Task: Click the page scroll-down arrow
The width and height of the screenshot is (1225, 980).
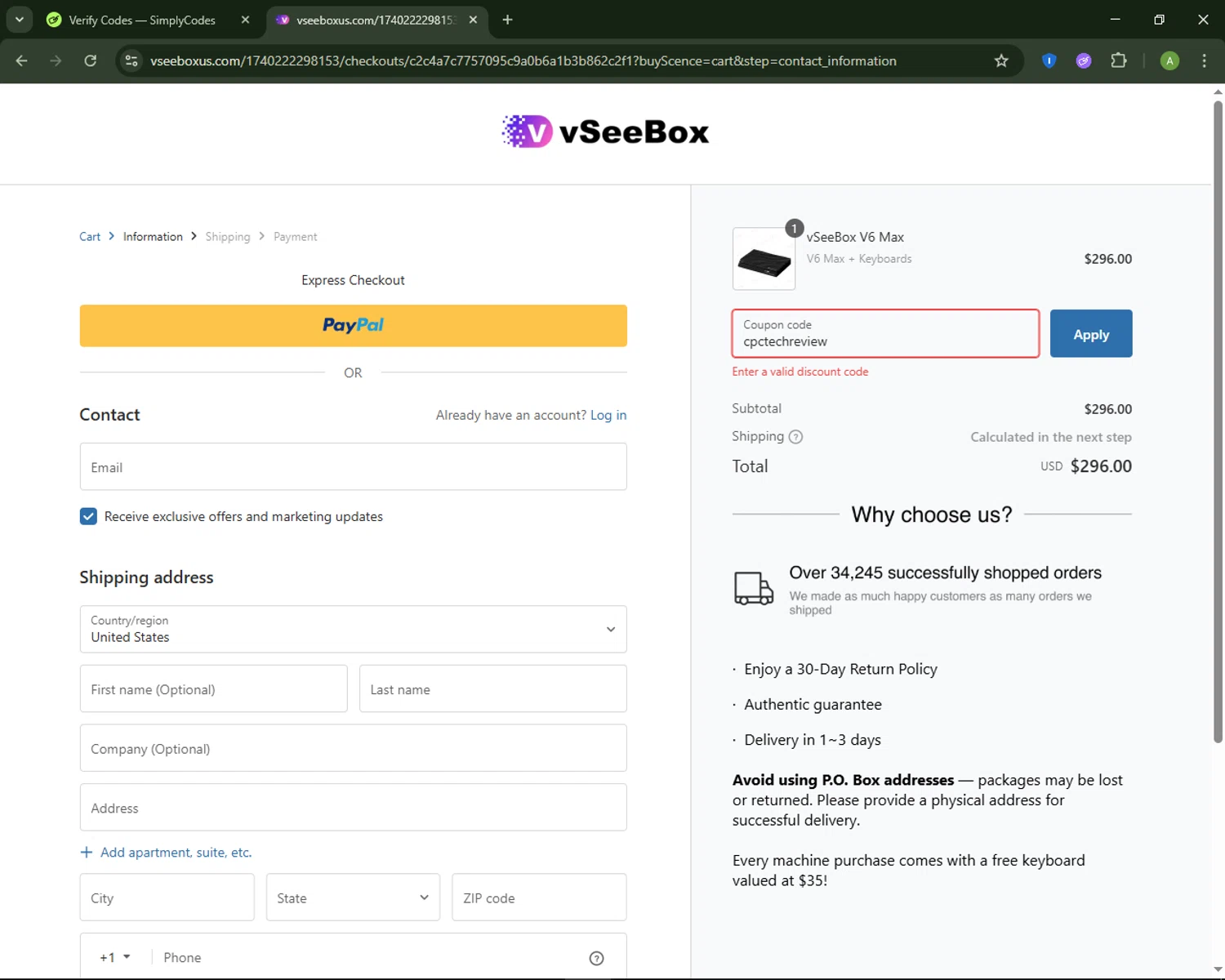Action: pyautogui.click(x=1218, y=970)
